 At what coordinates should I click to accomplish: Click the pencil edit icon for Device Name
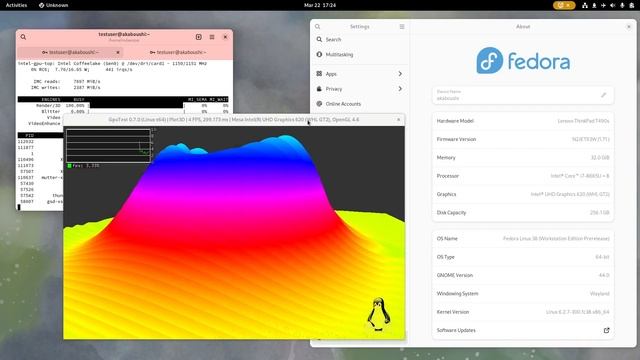[604, 95]
